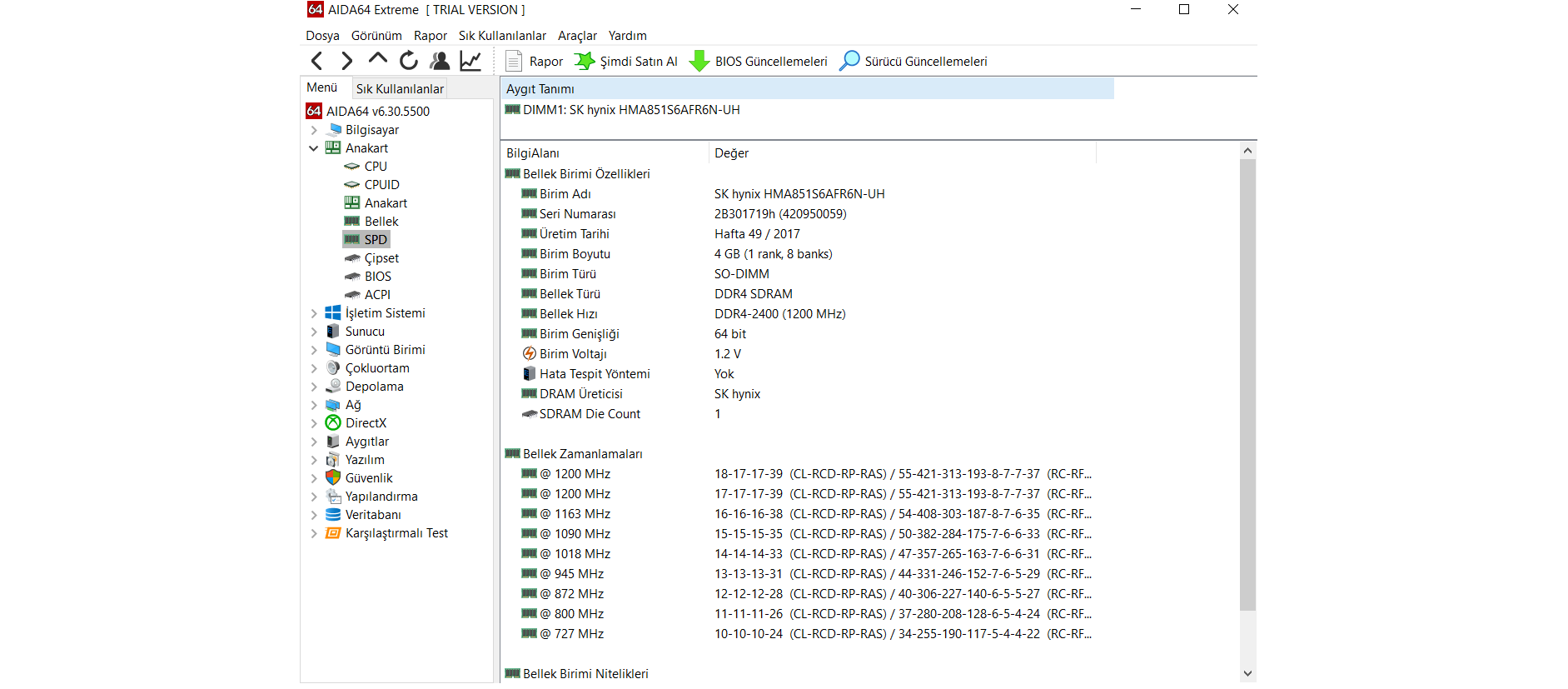This screenshot has width=1568, height=689.
Task: Click the İşletim Sistemi Windows icon
Action: tap(333, 312)
